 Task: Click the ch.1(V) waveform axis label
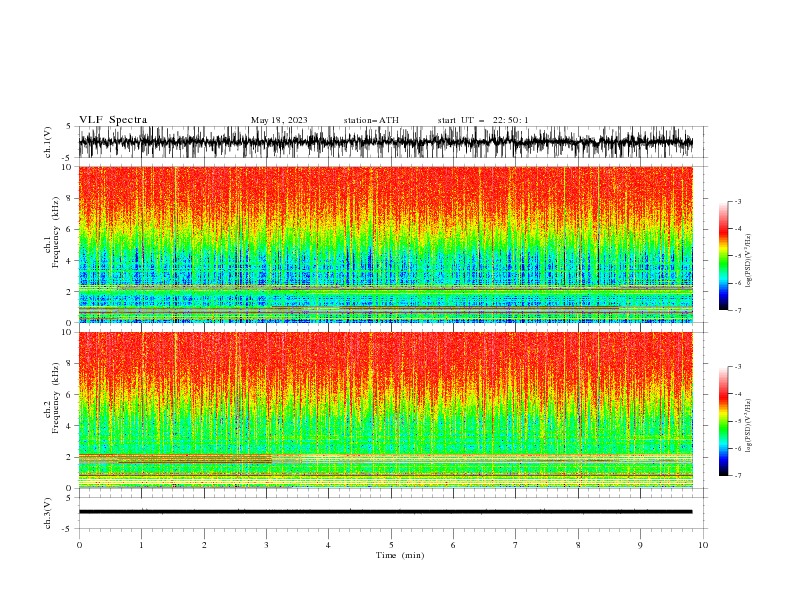48,142
